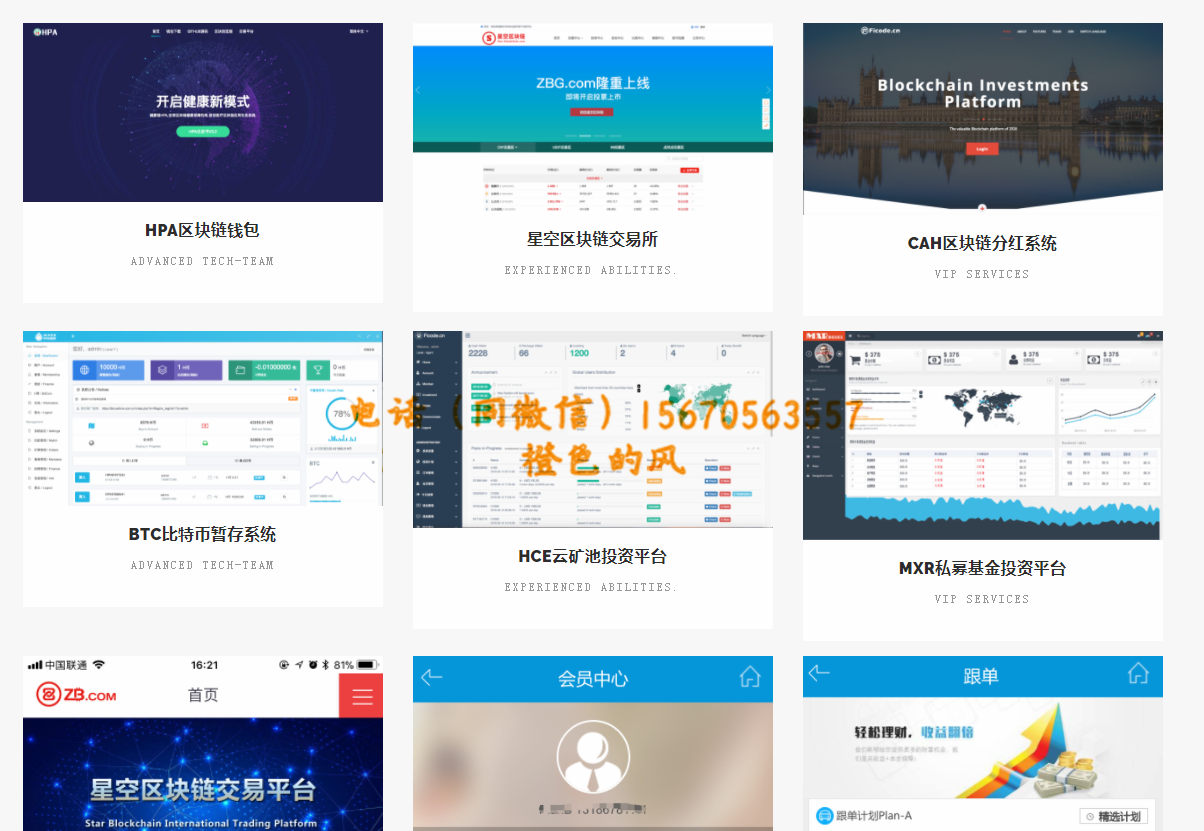Click home icon in 跟单 header

(x=1138, y=673)
